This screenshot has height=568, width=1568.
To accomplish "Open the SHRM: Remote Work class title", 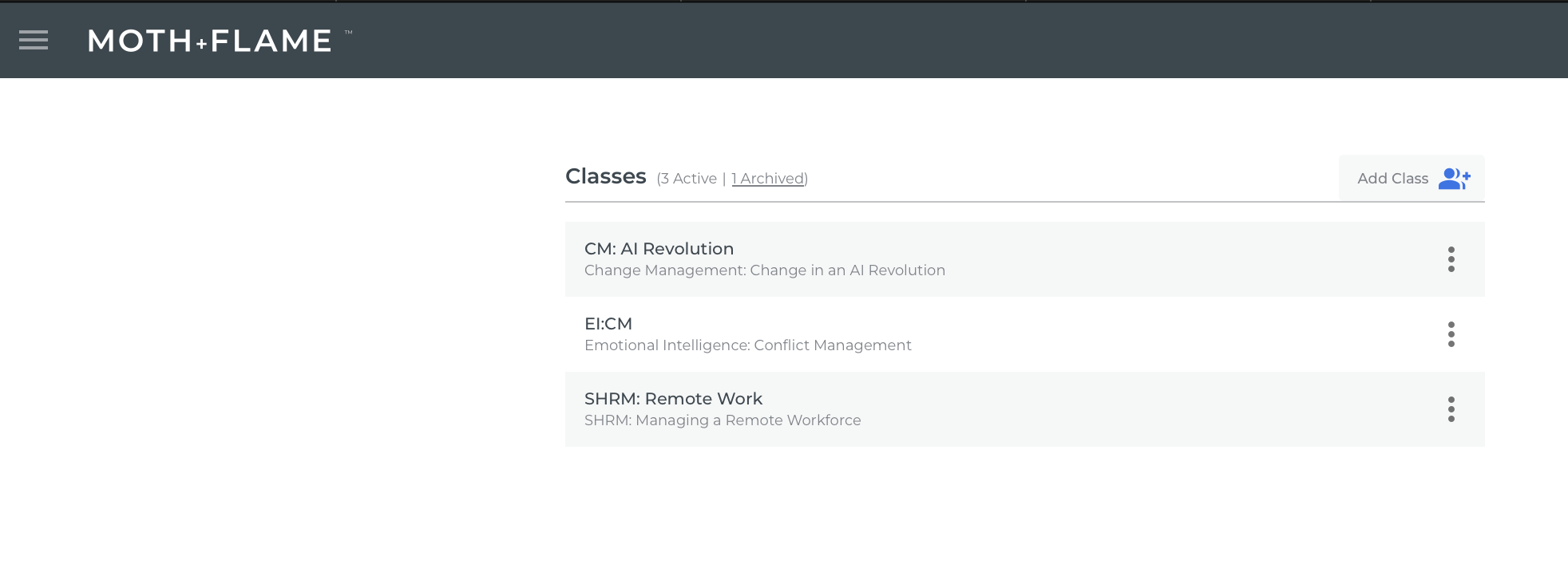I will (x=673, y=399).
